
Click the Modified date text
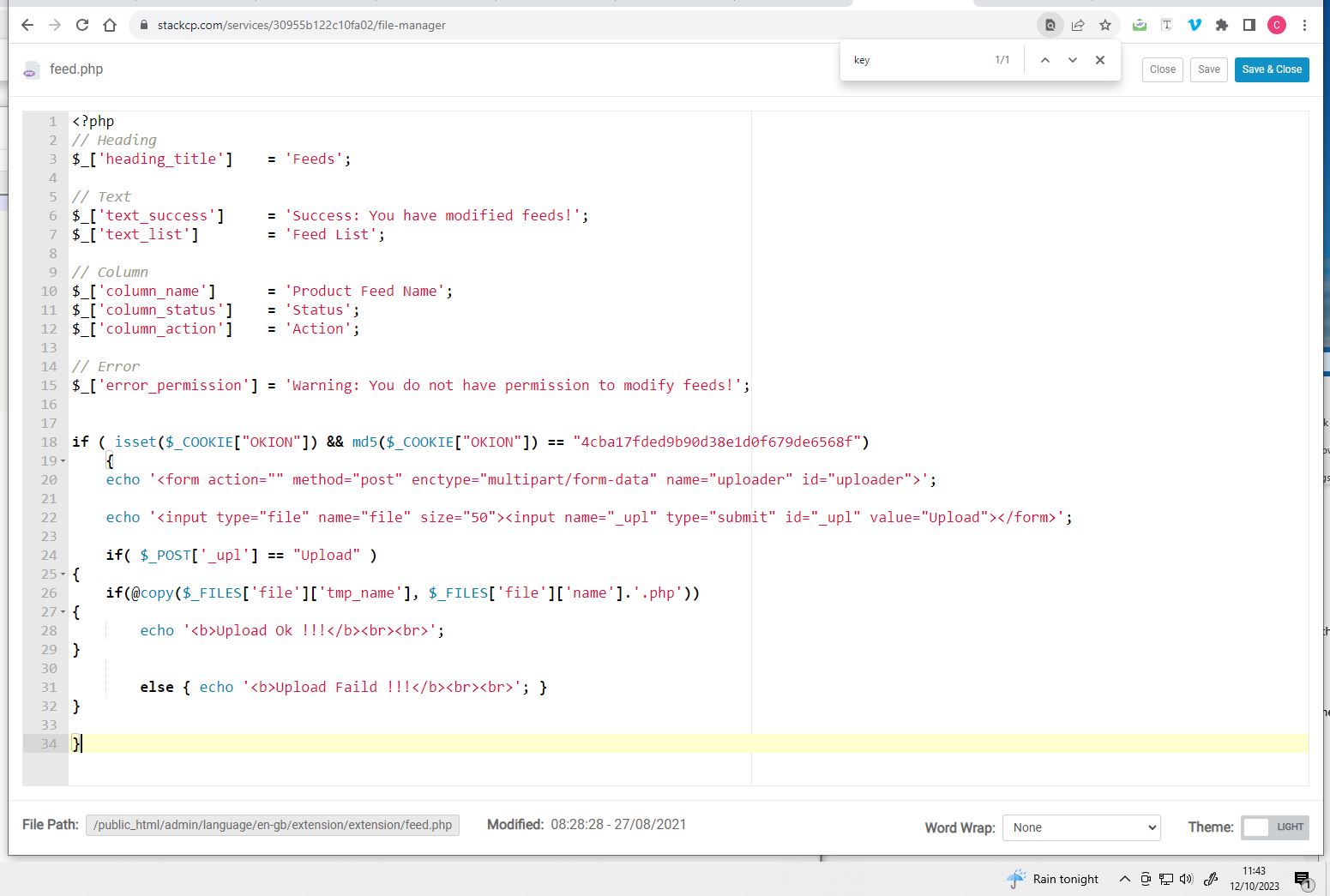618,824
